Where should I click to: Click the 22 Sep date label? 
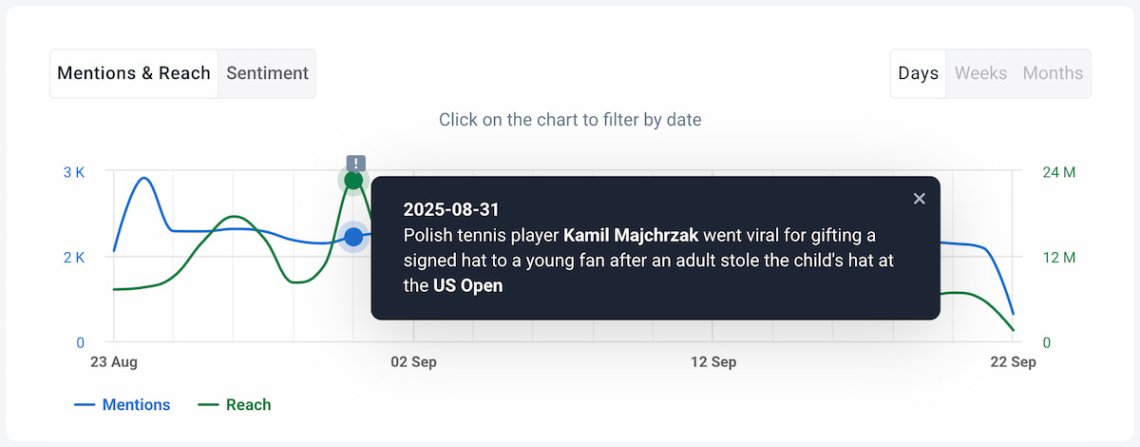pos(1013,362)
